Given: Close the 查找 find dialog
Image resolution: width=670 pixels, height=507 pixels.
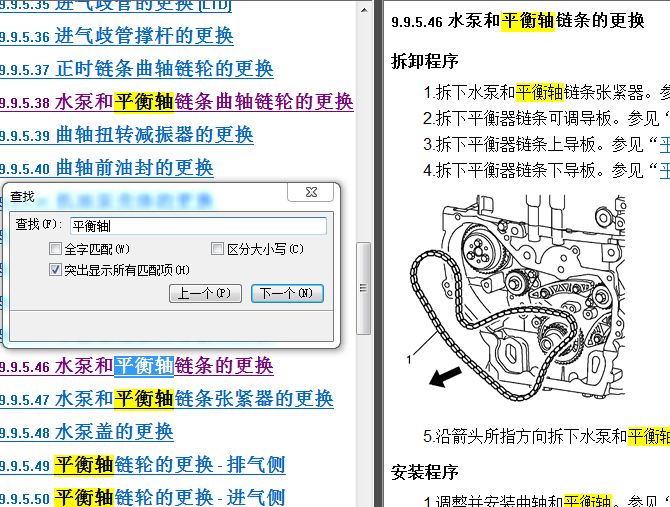Looking at the screenshot, I should point(311,192).
